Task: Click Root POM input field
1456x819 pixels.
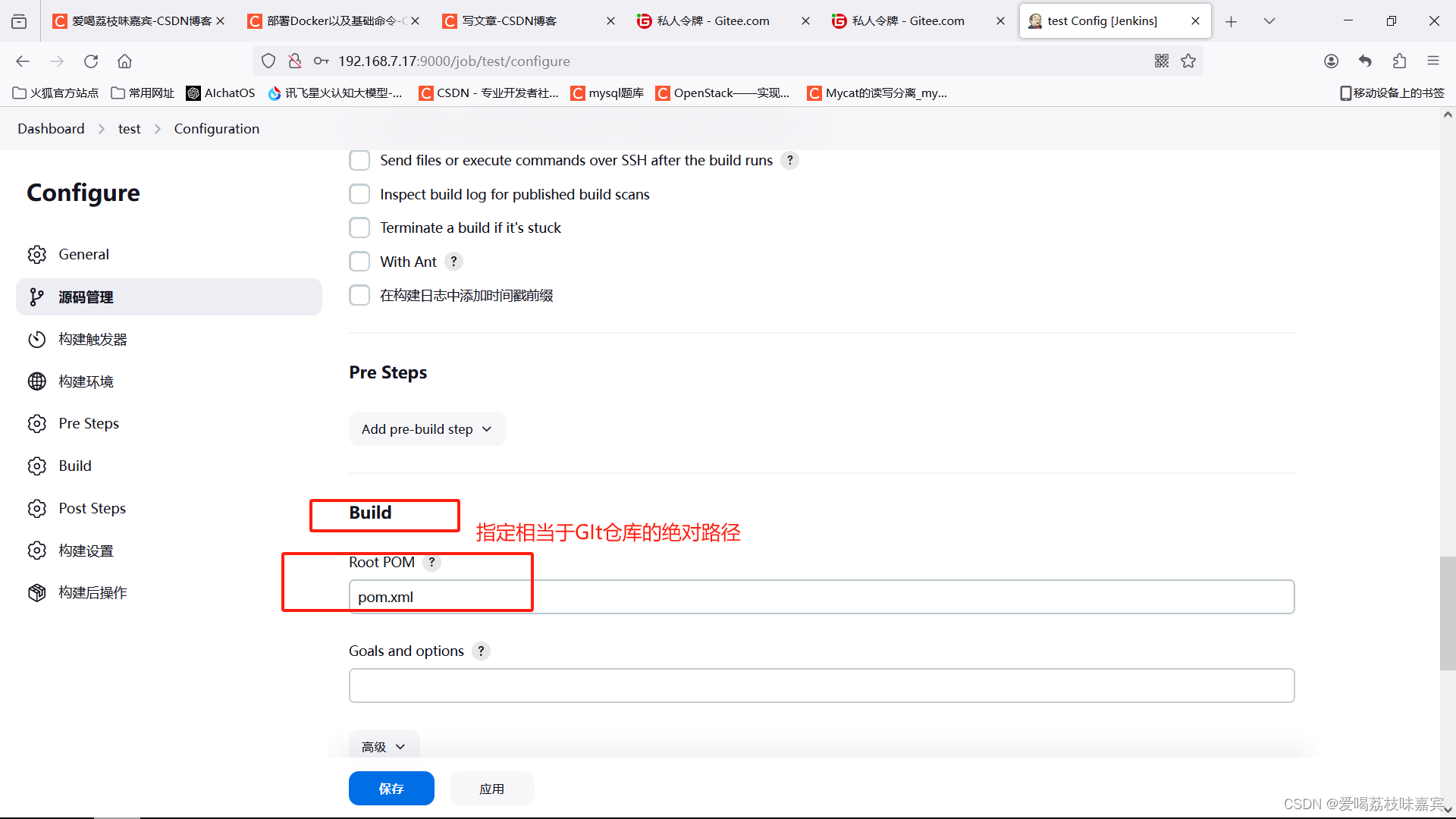Action: [820, 597]
